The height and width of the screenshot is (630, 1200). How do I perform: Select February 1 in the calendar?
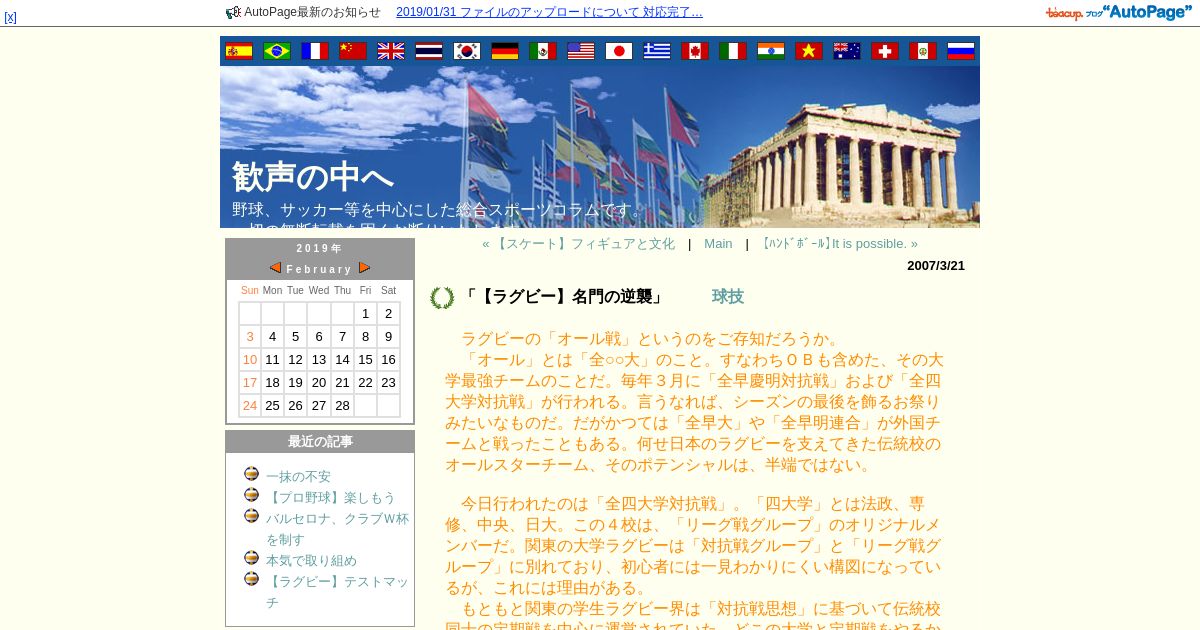pyautogui.click(x=365, y=314)
